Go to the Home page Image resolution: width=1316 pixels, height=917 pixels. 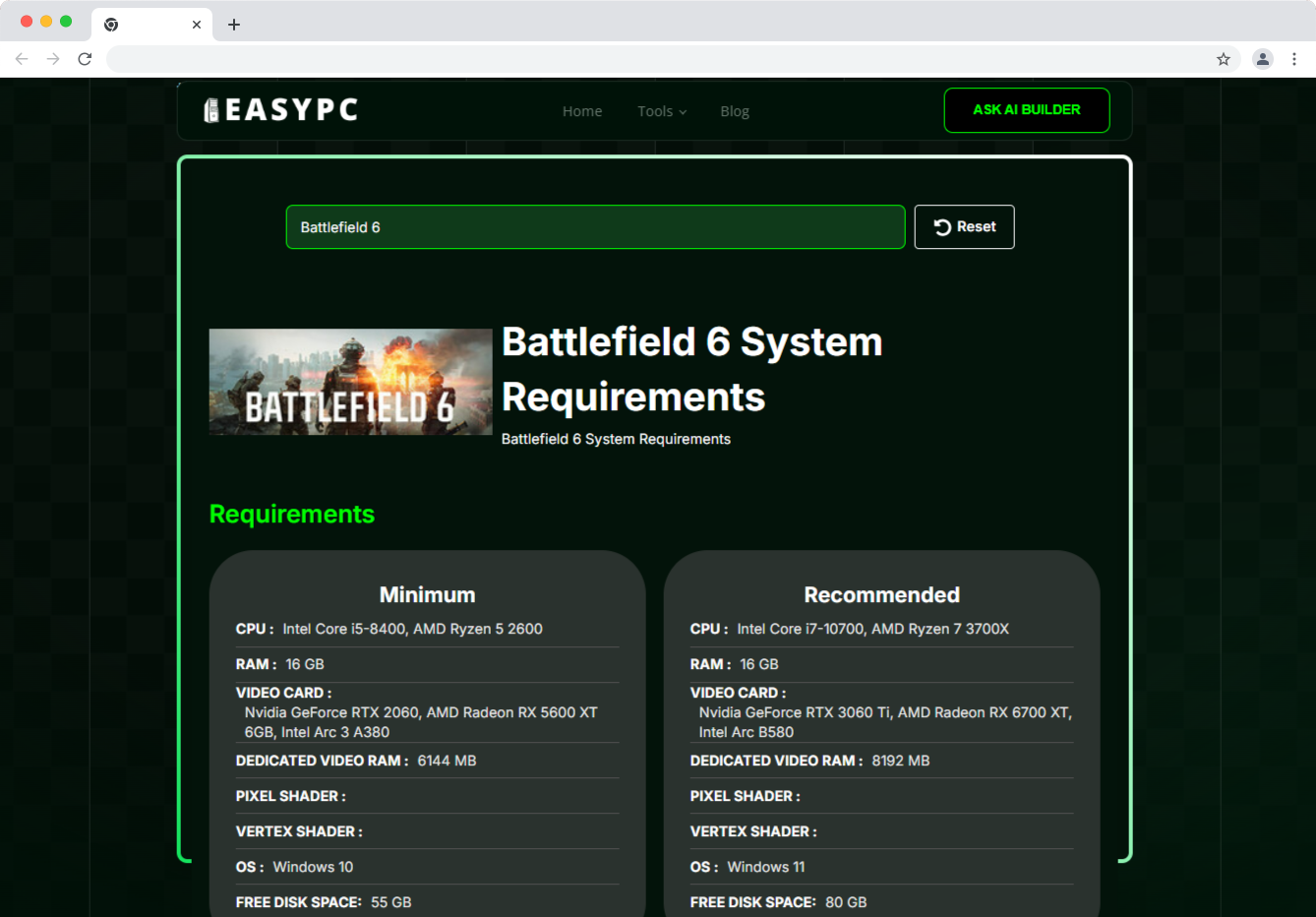point(581,111)
